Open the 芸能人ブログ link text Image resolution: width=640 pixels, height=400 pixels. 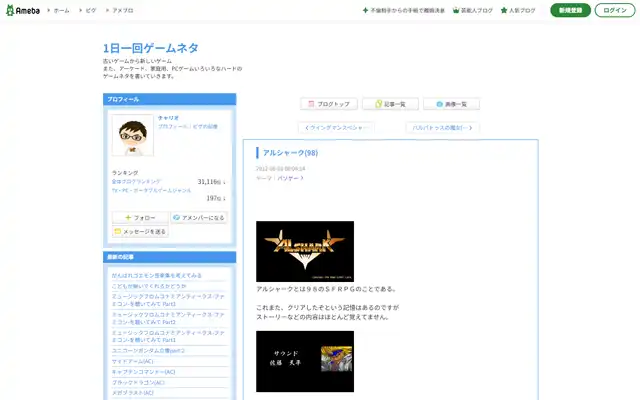(x=477, y=11)
